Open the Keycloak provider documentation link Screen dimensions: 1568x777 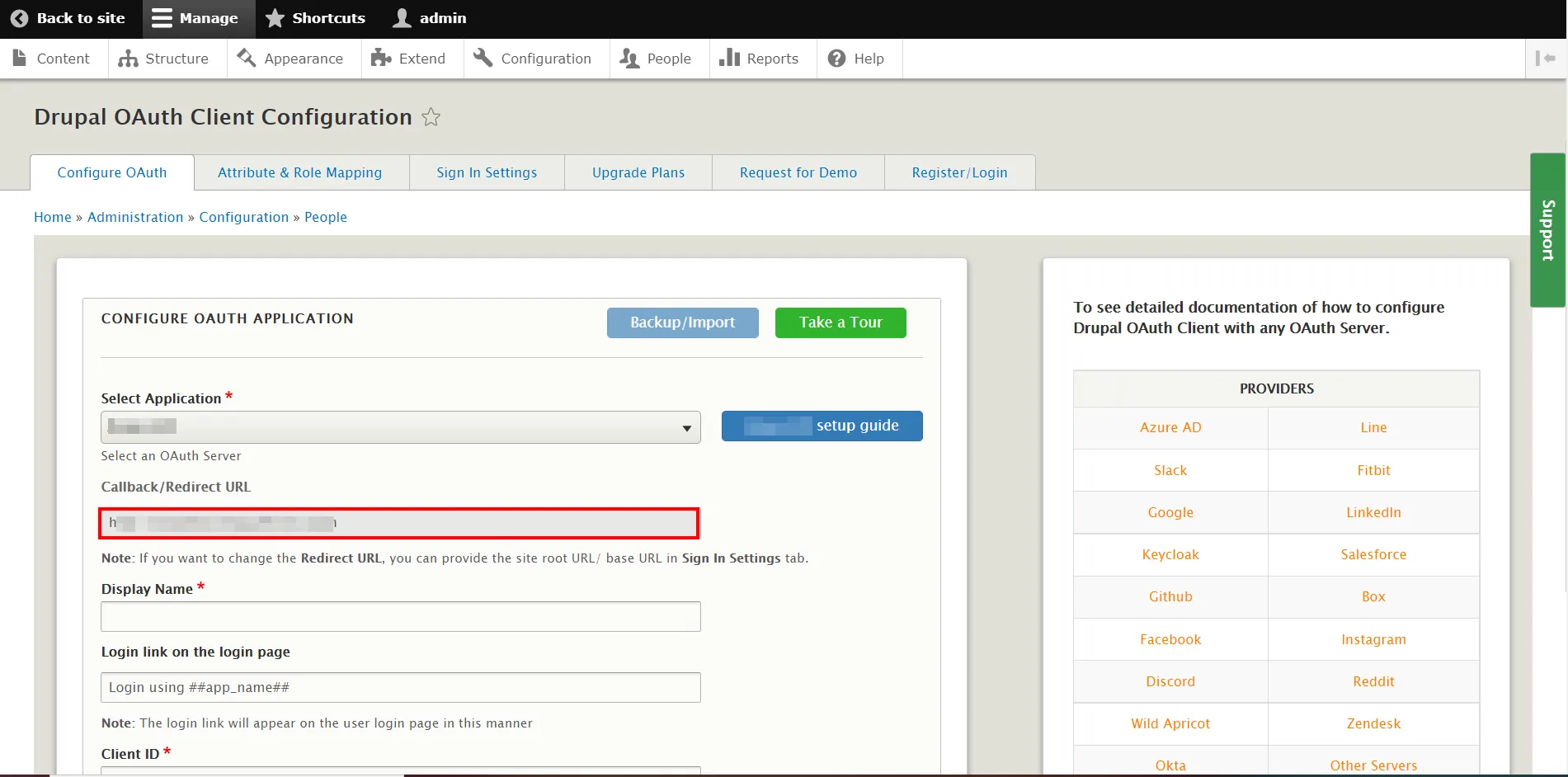pyautogui.click(x=1170, y=554)
